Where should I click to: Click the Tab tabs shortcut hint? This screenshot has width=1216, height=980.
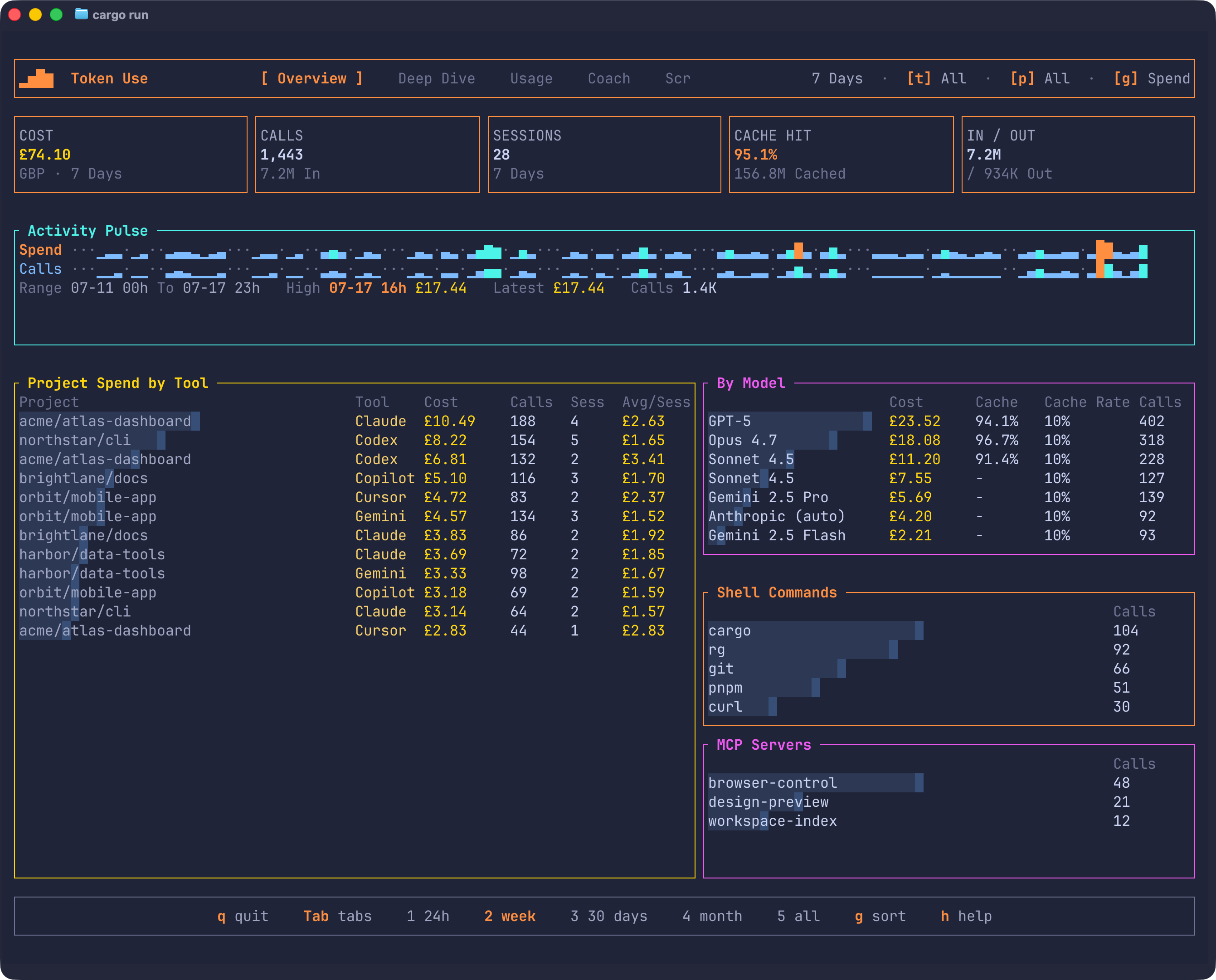tap(338, 916)
